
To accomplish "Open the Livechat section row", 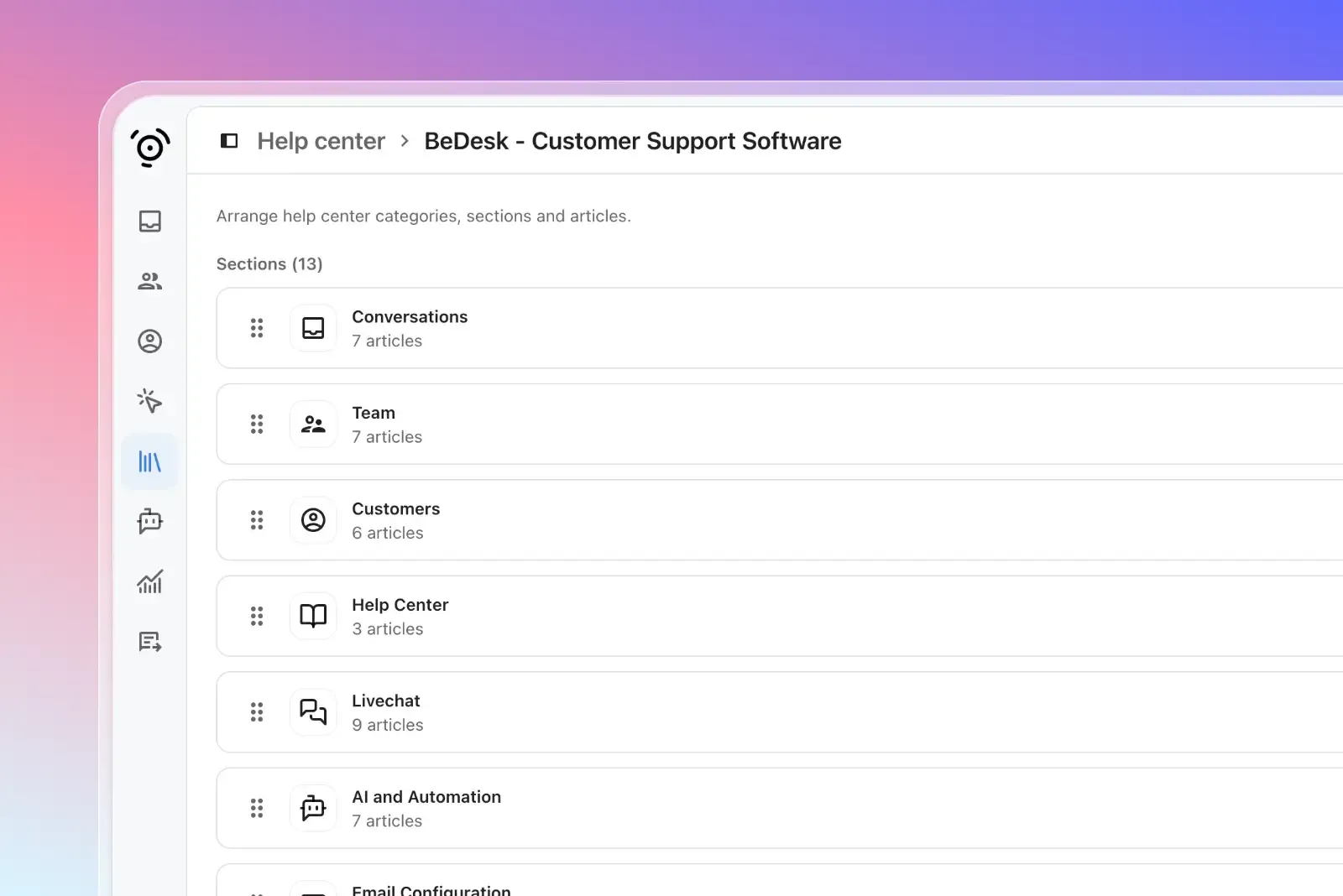I will (x=385, y=701).
